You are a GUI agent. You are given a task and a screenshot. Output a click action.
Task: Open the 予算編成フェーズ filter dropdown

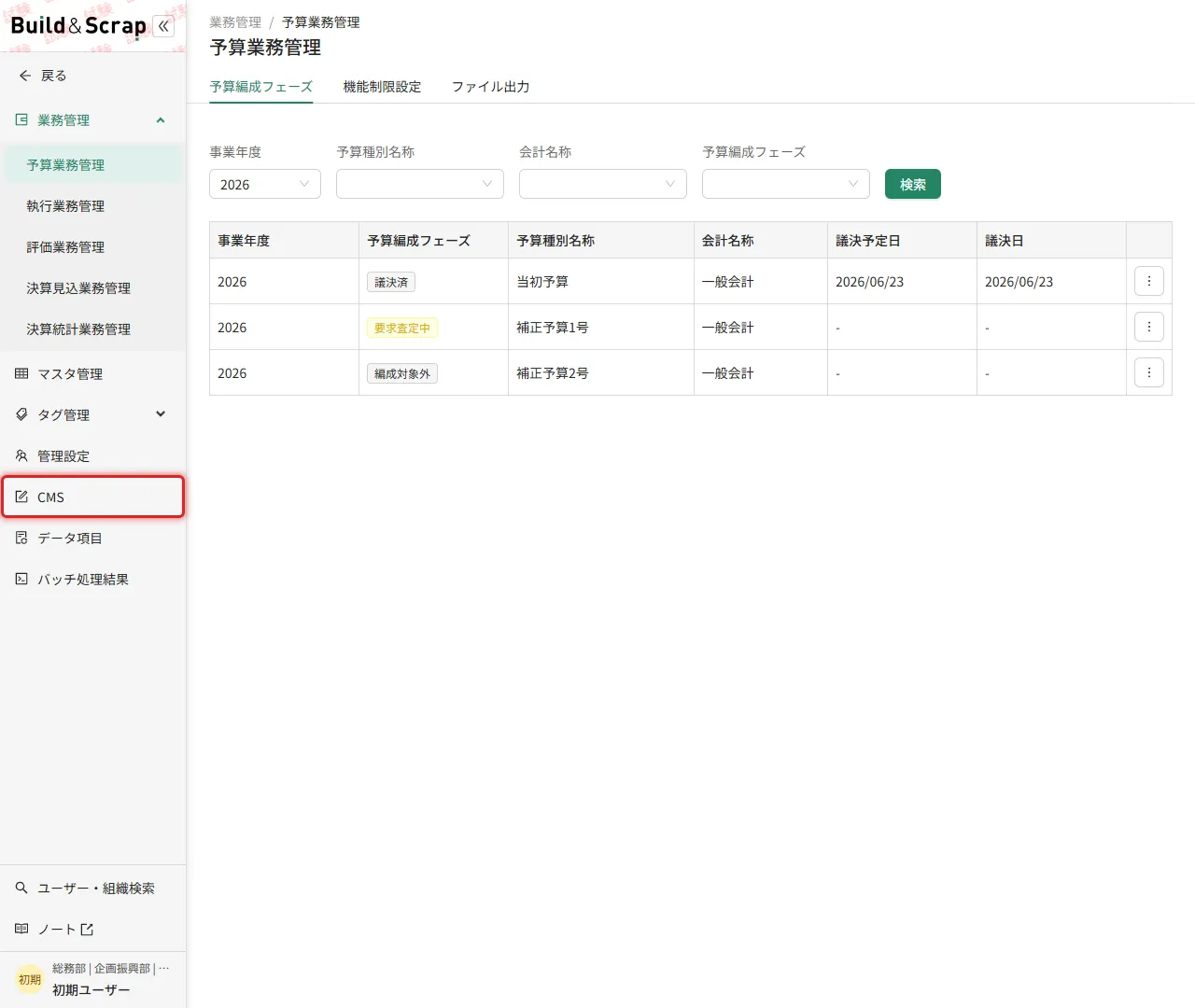click(x=786, y=184)
